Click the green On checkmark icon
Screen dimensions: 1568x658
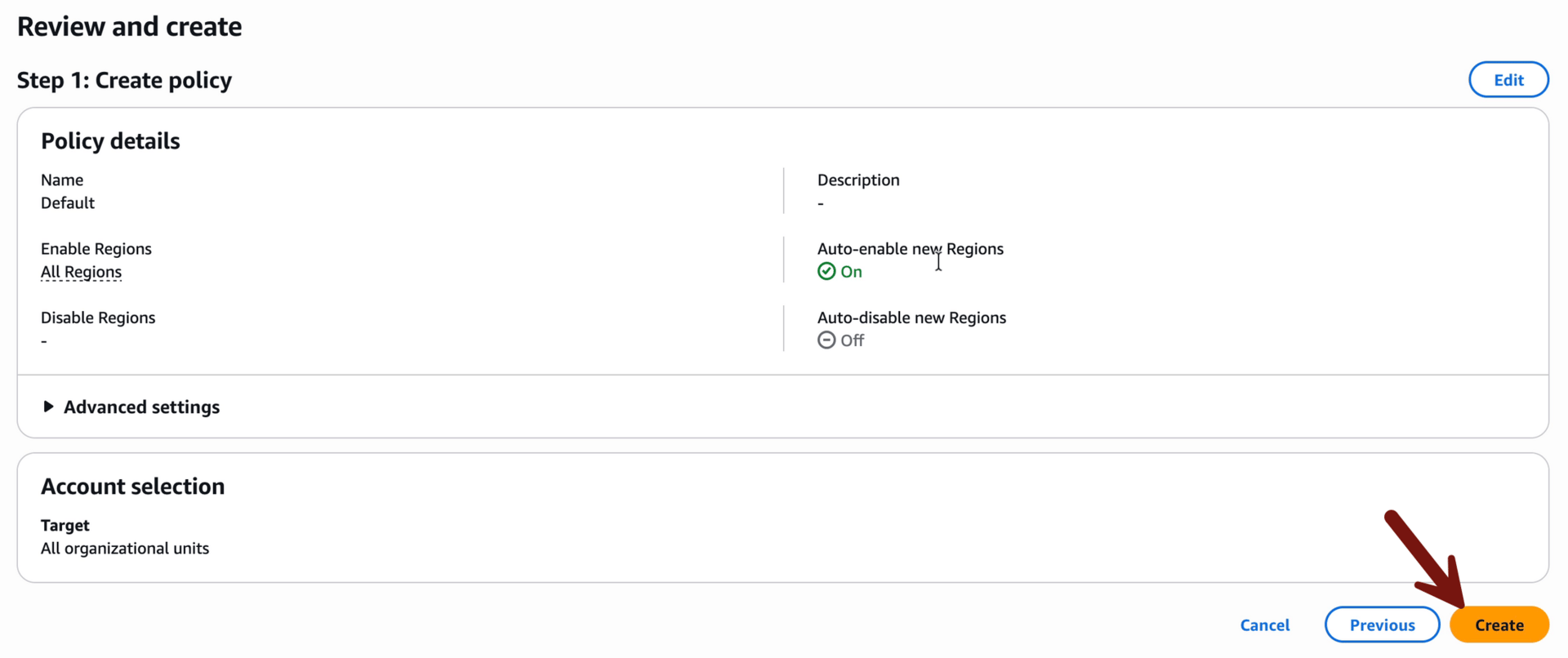point(826,272)
